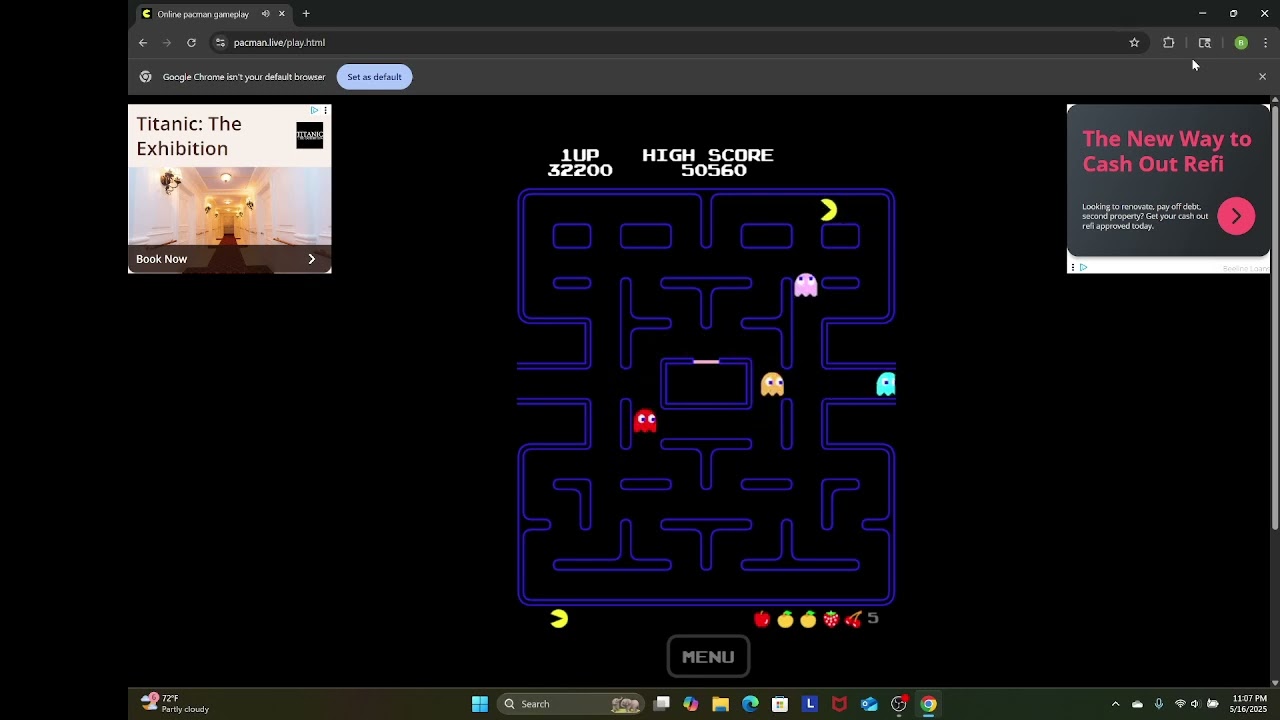Open McAfee from the taskbar
The image size is (1280, 720).
click(x=839, y=704)
